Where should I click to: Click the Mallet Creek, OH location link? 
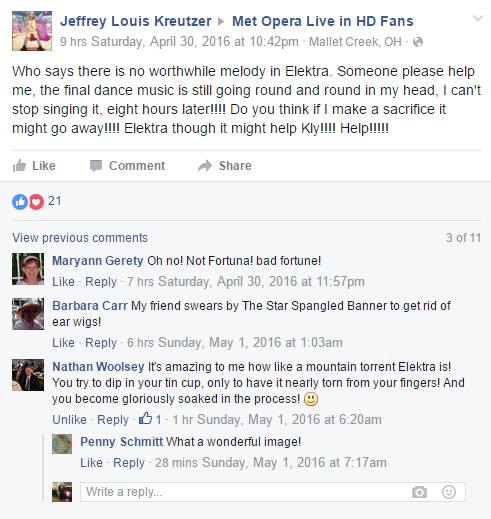click(x=355, y=42)
